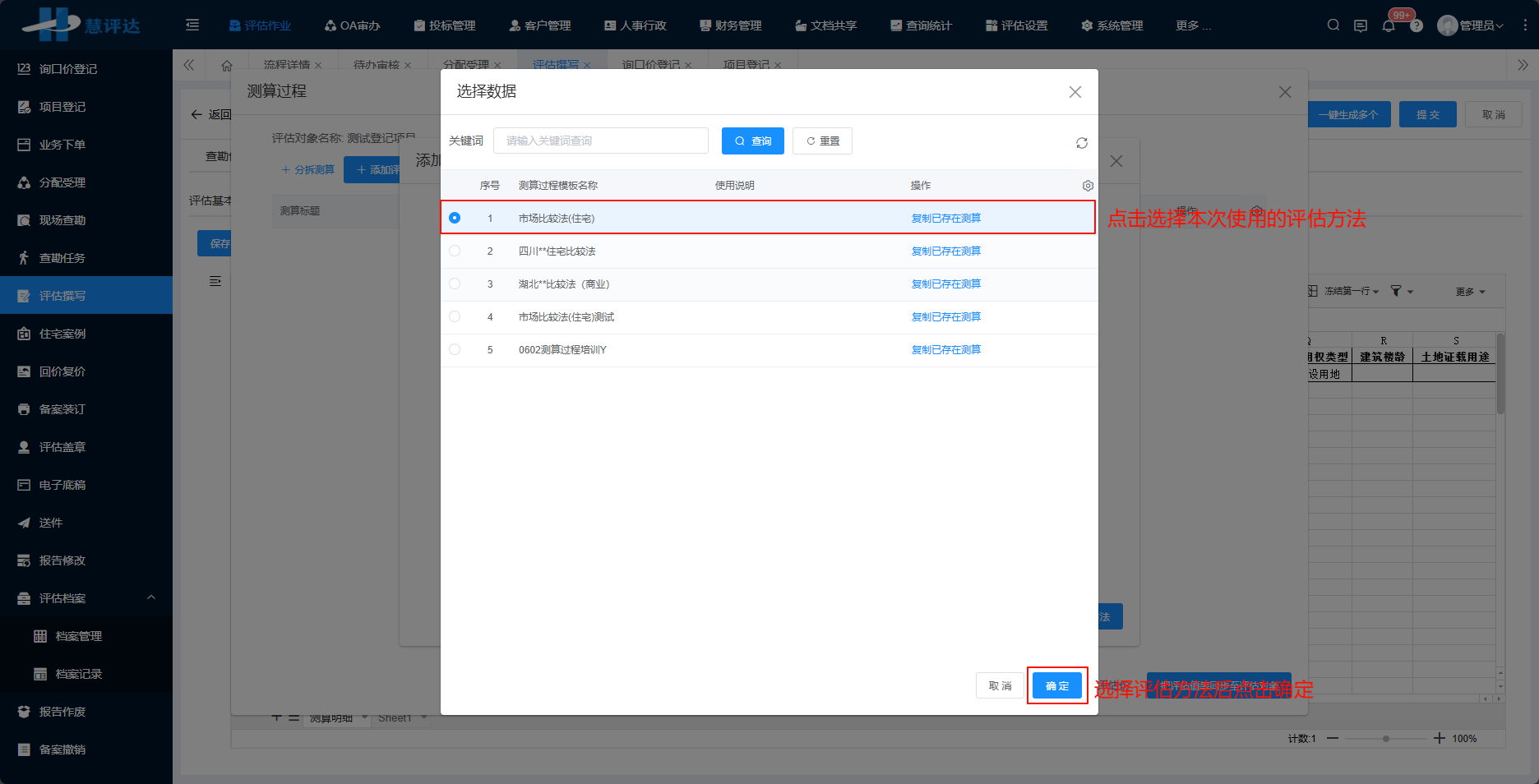The height and width of the screenshot is (784, 1539).
Task: Choose 0602测算过程培训Y radio option
Action: (455, 349)
